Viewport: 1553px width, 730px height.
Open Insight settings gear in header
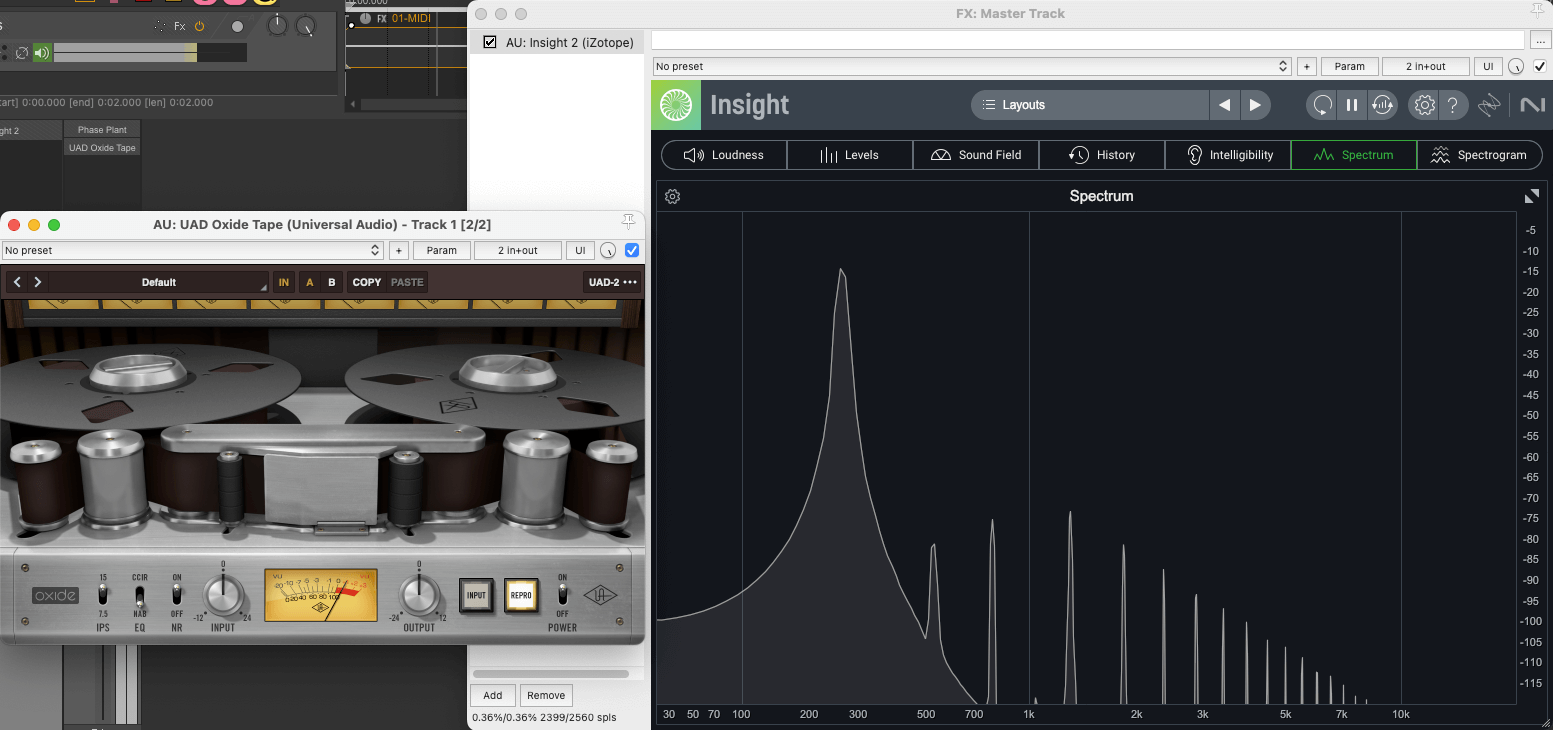(x=1423, y=105)
